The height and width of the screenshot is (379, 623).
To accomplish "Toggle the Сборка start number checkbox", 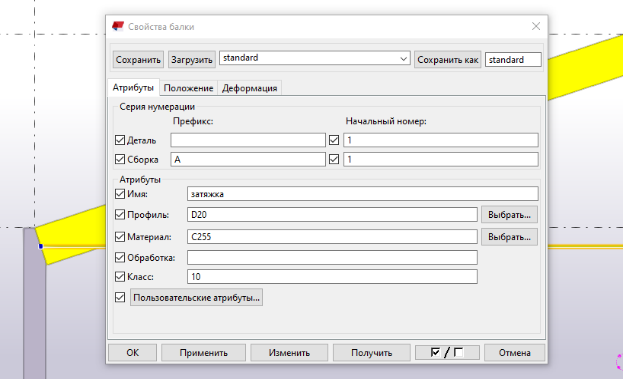I will click(x=334, y=159).
